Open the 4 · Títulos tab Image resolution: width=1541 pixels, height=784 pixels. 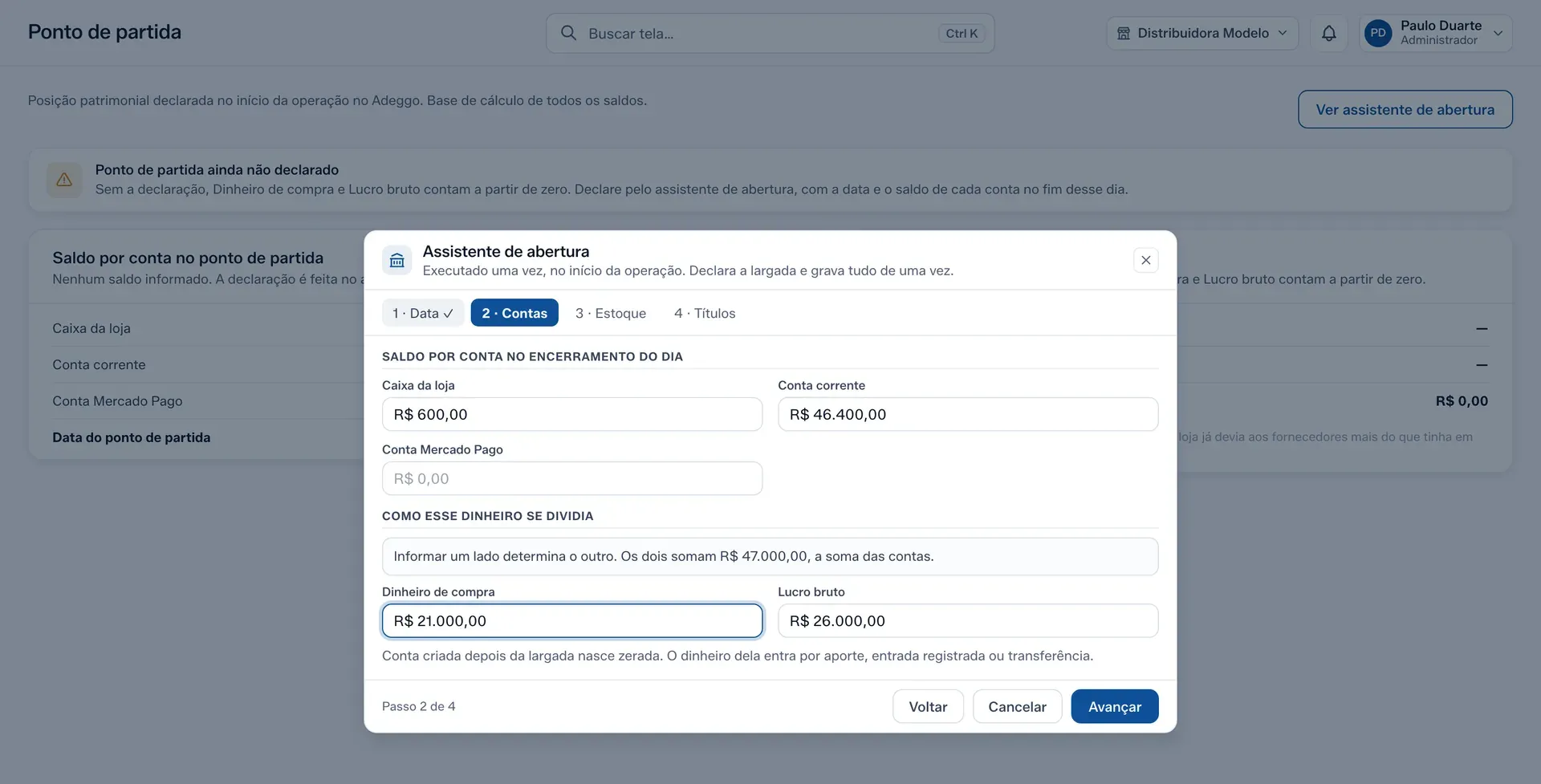click(x=705, y=313)
